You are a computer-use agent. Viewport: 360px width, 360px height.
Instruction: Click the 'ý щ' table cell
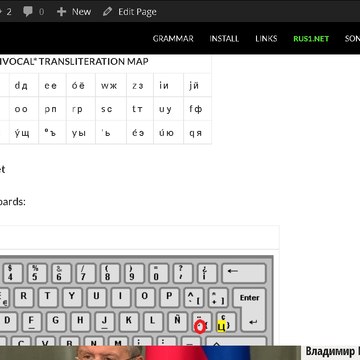click(x=24, y=132)
